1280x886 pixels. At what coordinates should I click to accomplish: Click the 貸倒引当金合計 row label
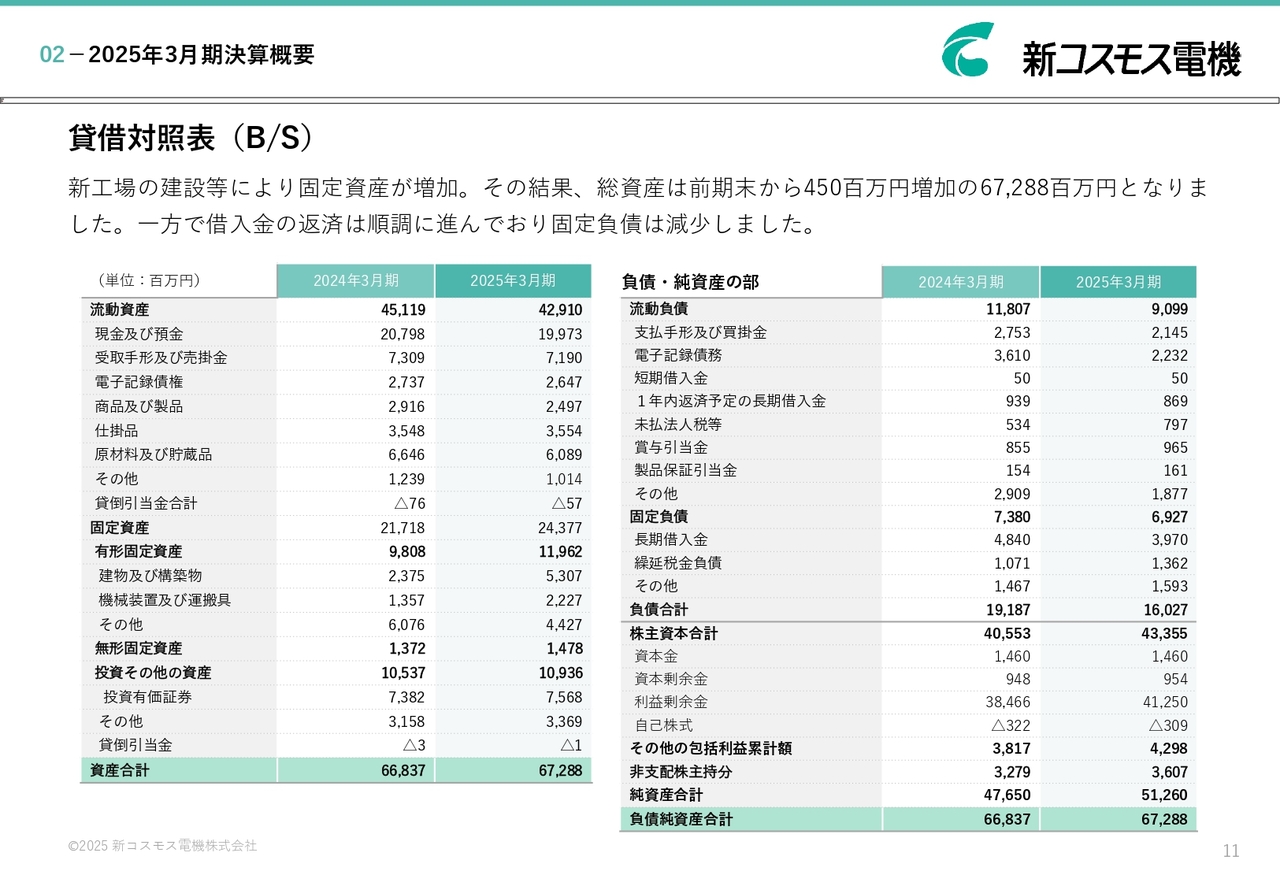146,503
